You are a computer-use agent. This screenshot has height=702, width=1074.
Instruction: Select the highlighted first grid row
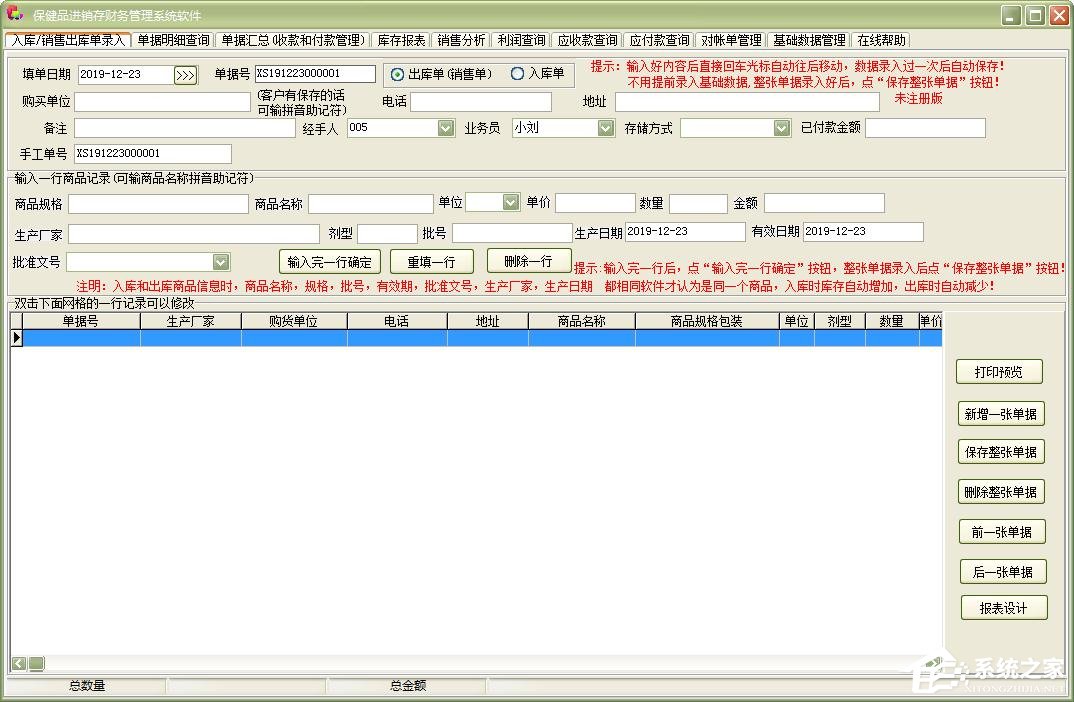click(482, 338)
